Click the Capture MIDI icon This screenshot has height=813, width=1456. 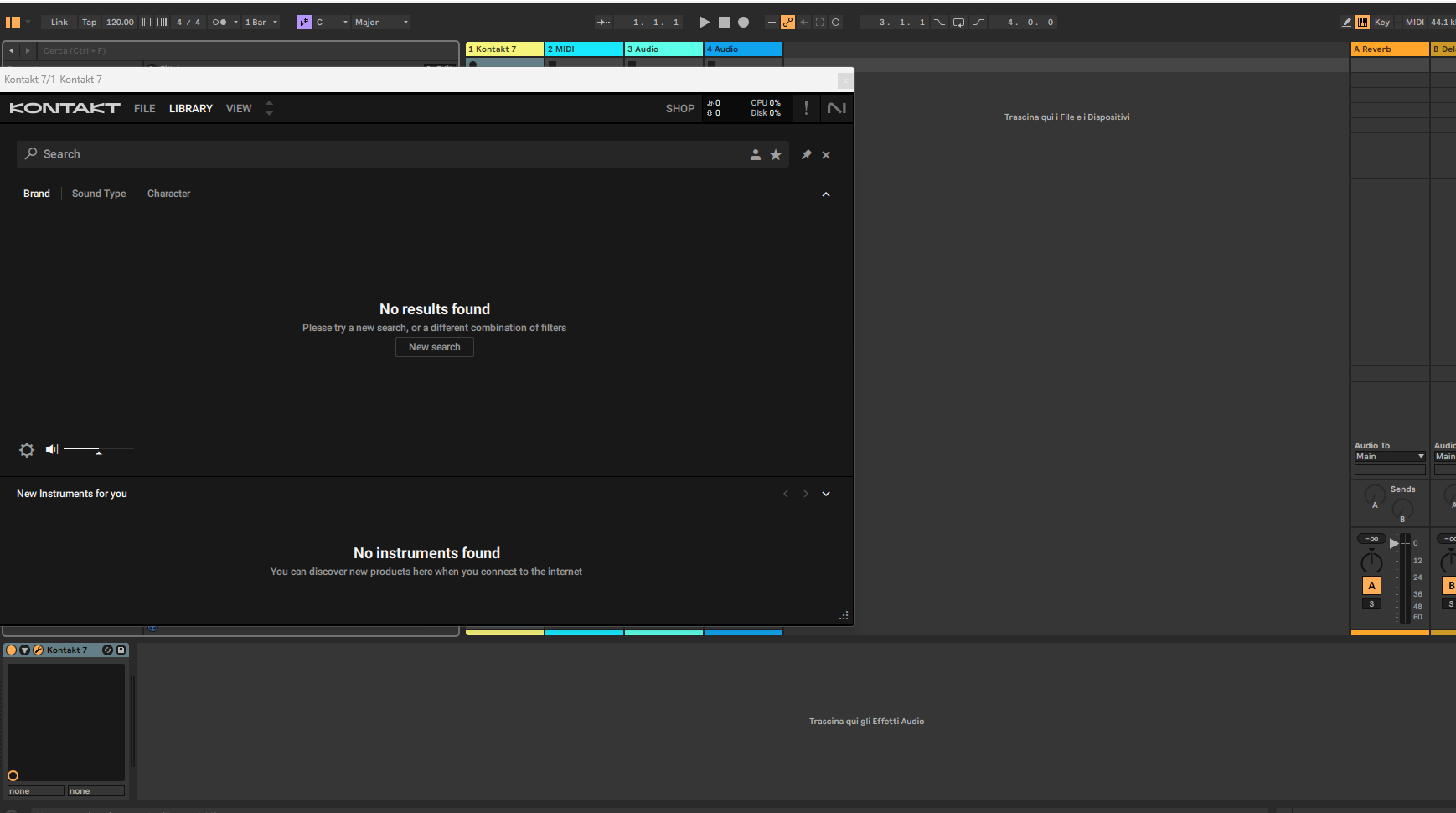[819, 23]
